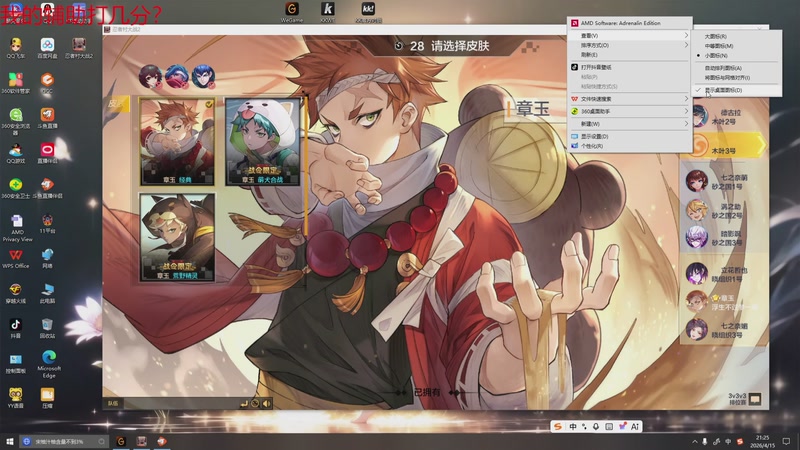This screenshot has height=450, width=800.
Task: Select the 章玉 经典 skin thumbnail
Action: pos(177,141)
